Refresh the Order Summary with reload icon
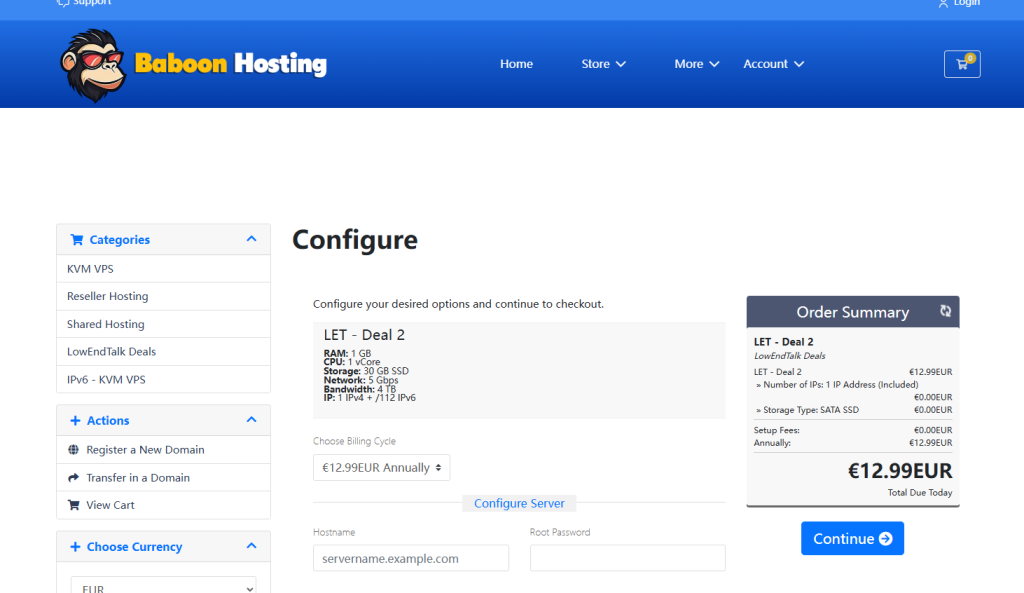The image size is (1024, 593). 945,312
